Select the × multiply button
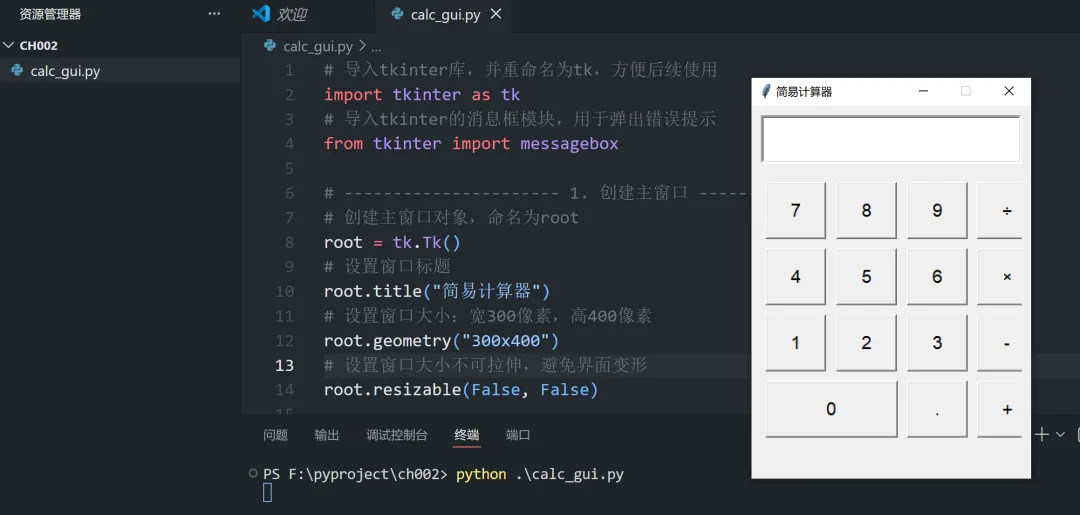Viewport: 1080px width, 515px height. pos(1000,277)
